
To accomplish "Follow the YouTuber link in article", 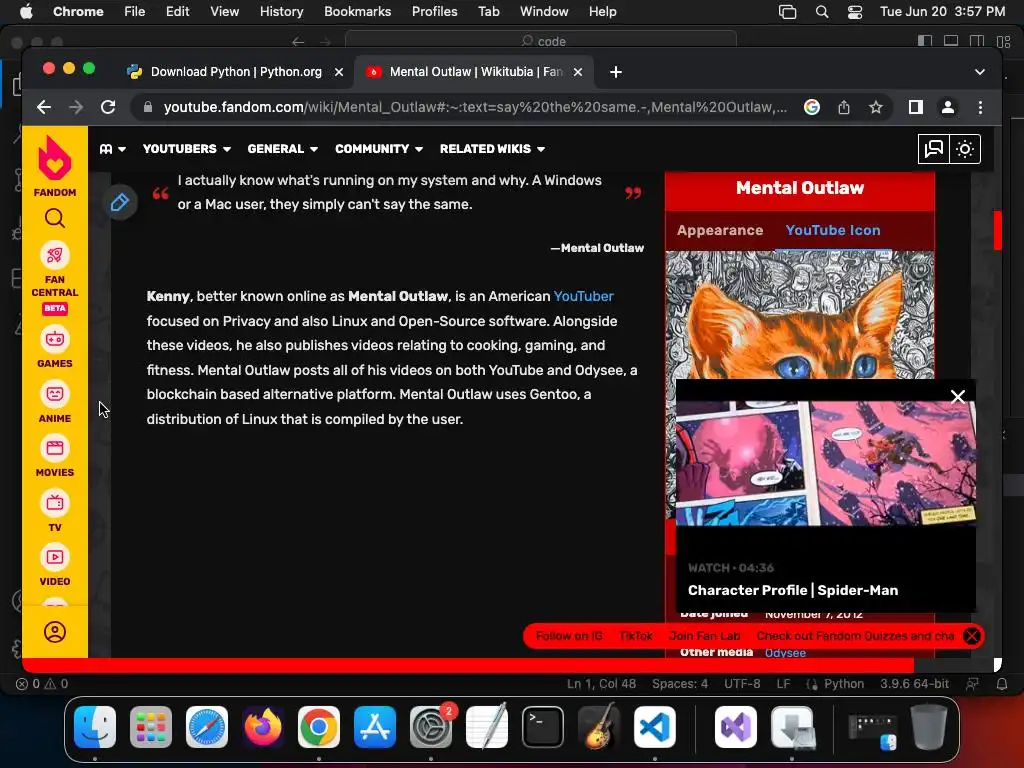I will [583, 296].
